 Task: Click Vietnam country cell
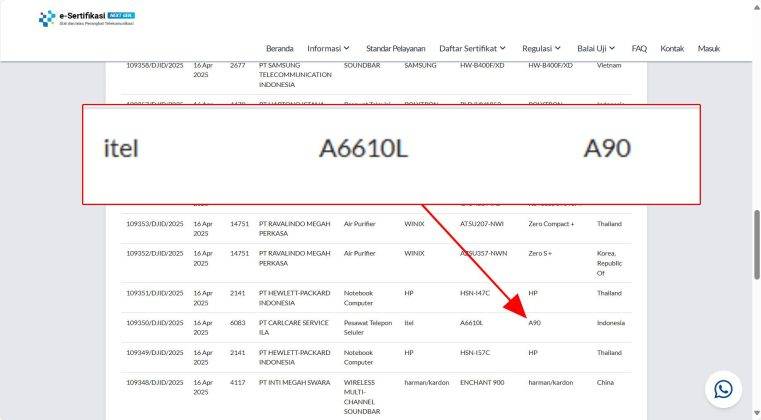click(609, 65)
